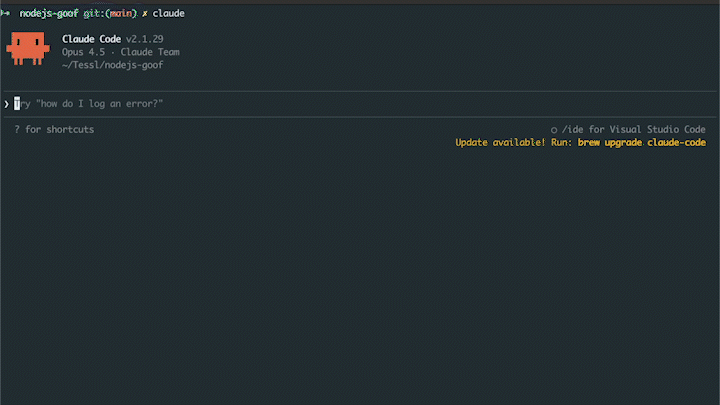Screen dimensions: 720x405
Task: Click the 'Claude Code' title text
Action: pos(91,39)
